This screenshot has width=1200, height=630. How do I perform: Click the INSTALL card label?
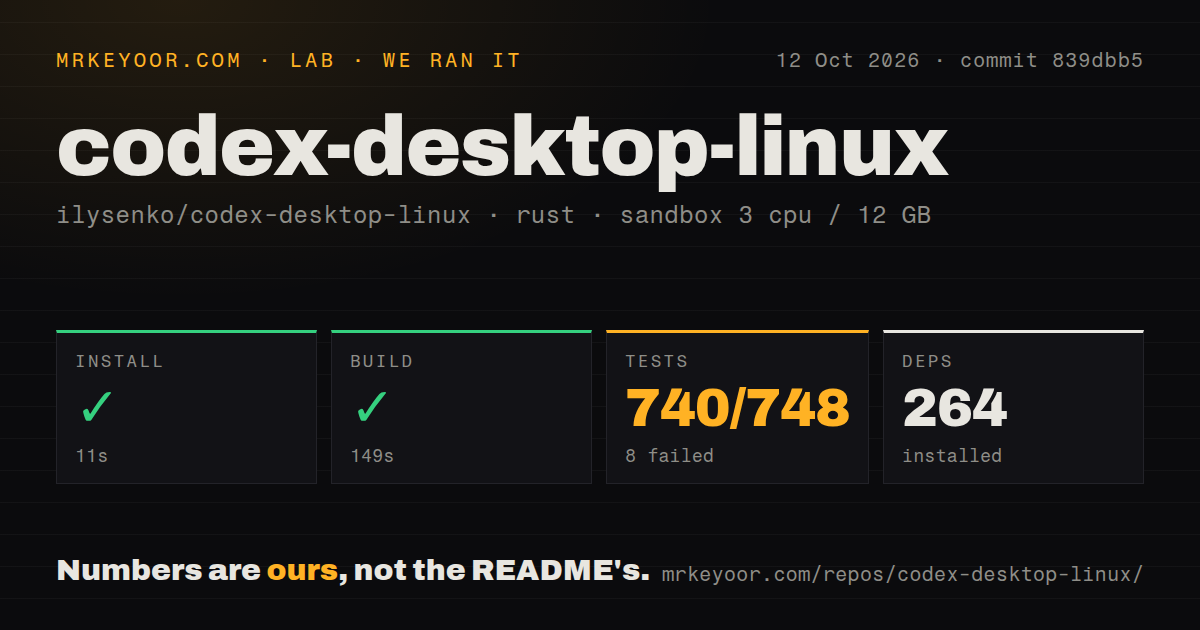pos(119,361)
